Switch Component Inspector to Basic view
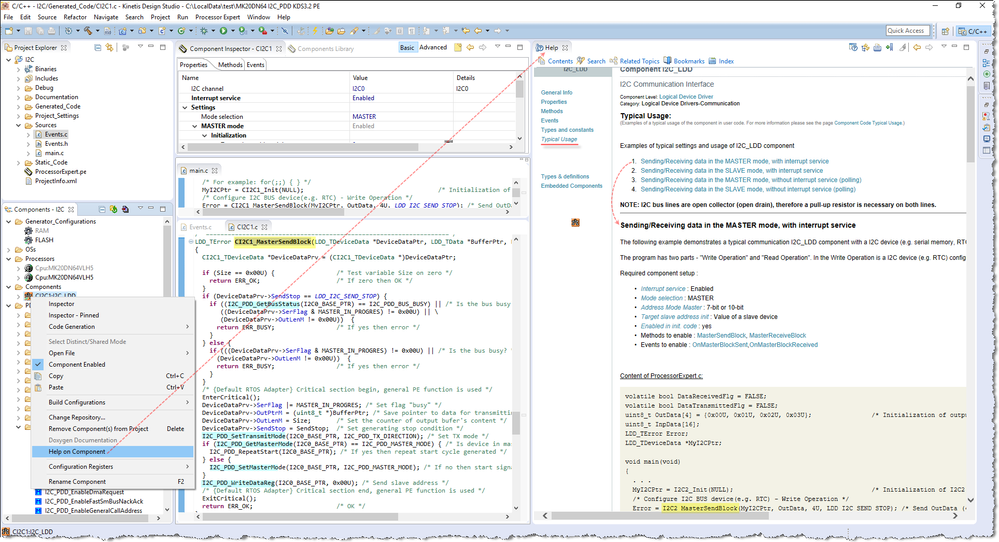The width and height of the screenshot is (999, 542). (x=407, y=47)
